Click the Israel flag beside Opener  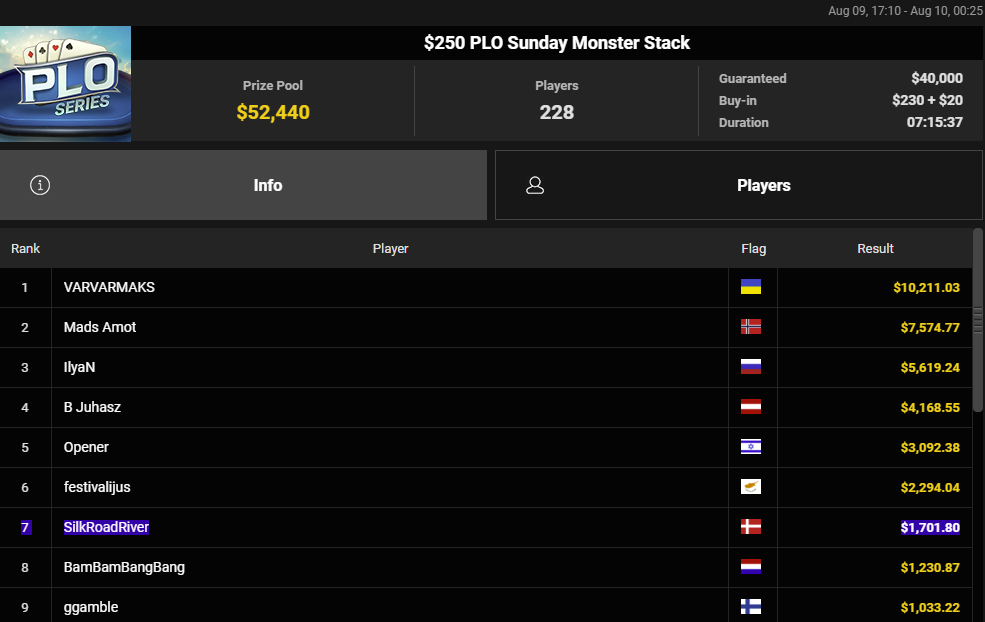pyautogui.click(x=751, y=447)
